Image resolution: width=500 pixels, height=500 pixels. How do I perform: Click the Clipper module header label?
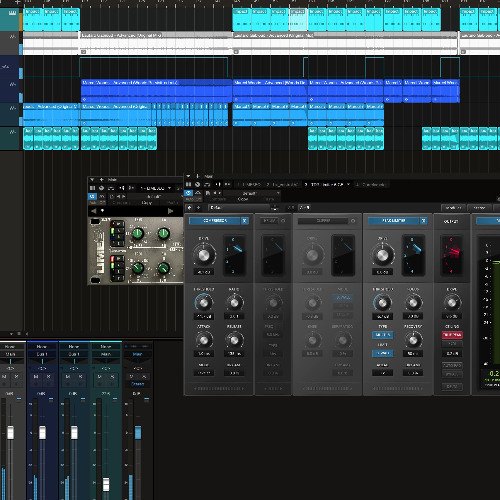(x=323, y=221)
